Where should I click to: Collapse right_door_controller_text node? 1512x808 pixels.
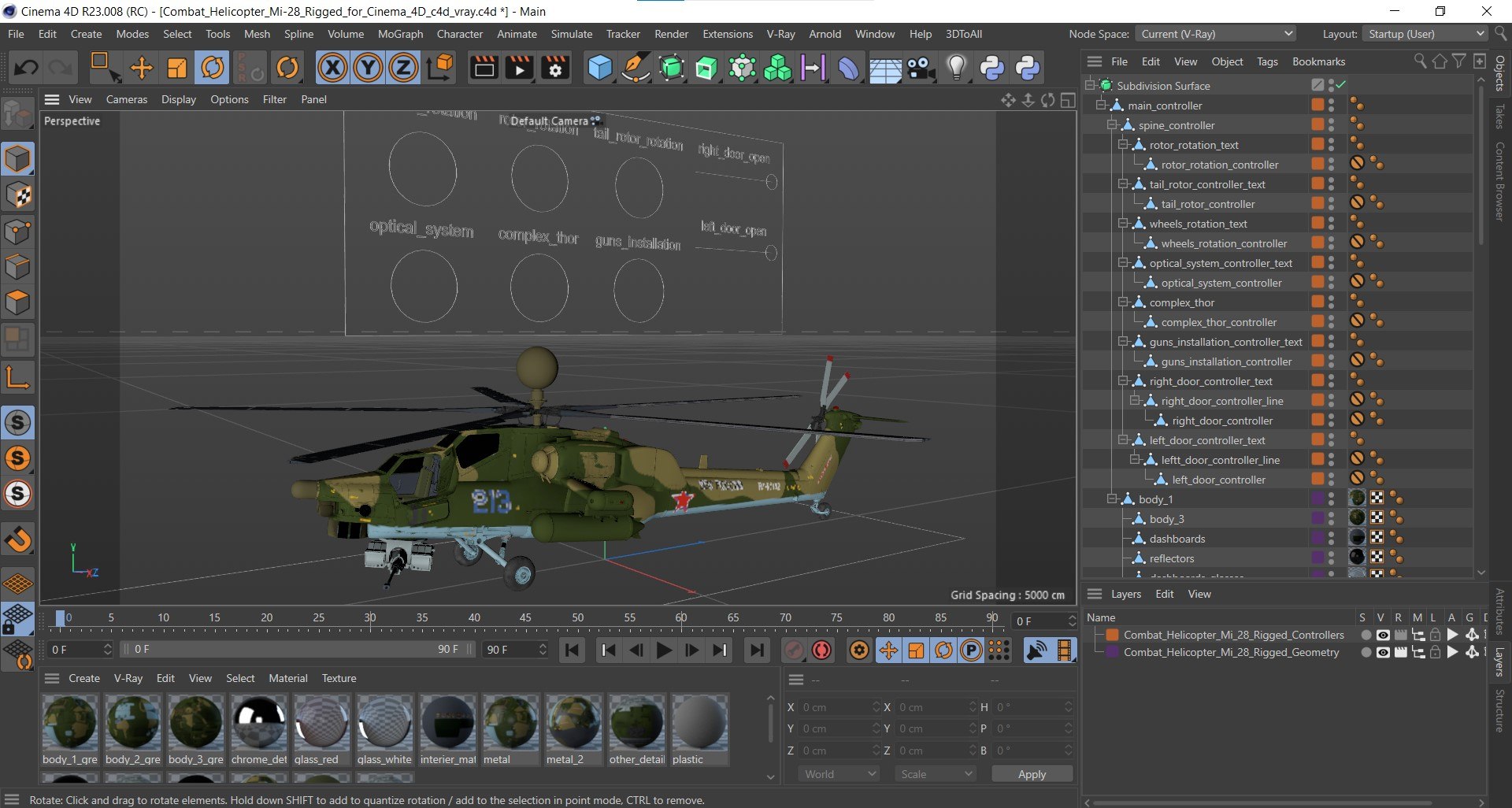point(1123,380)
